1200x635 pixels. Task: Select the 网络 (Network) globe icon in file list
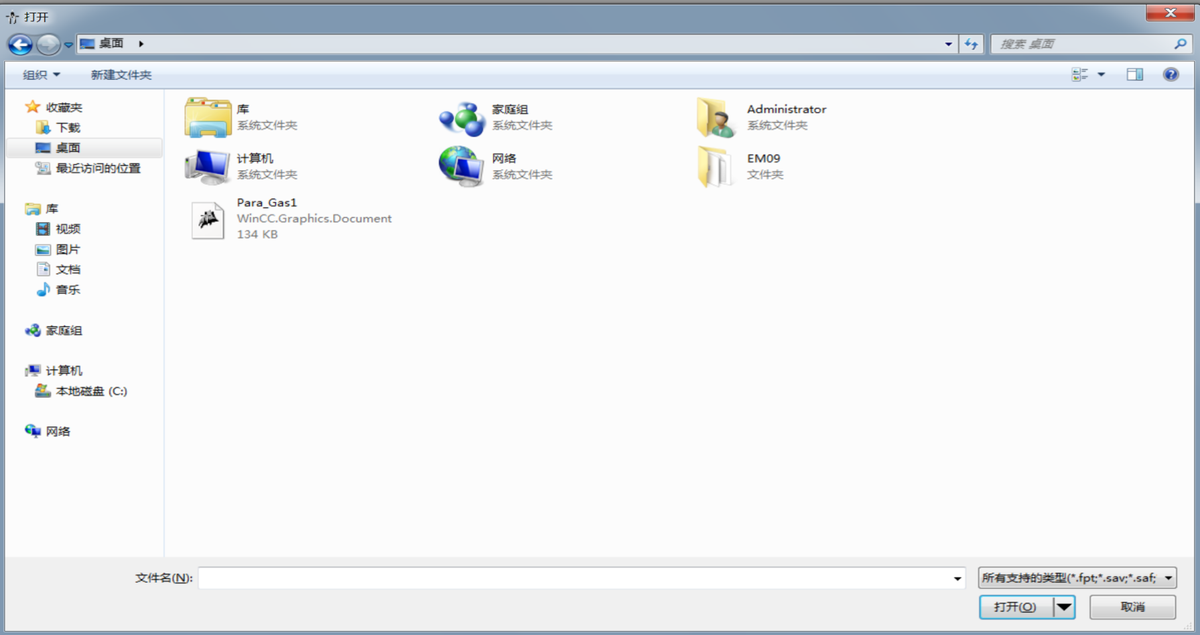point(461,166)
